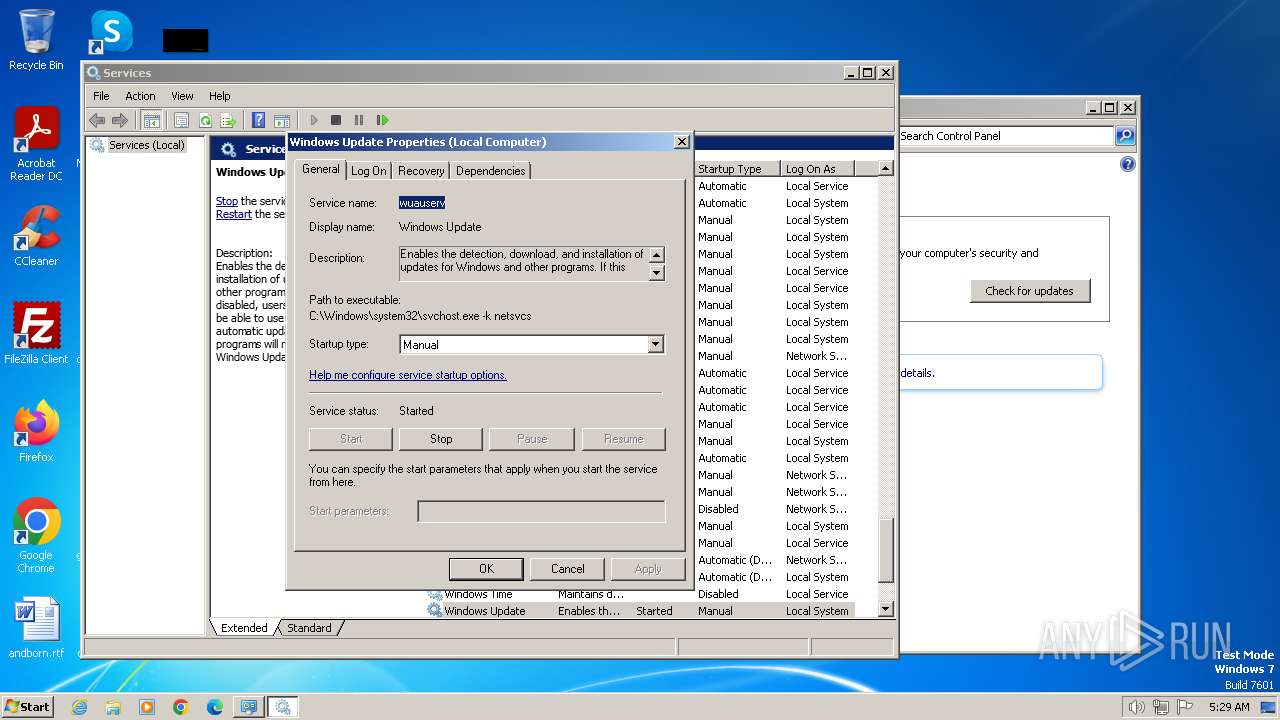Click the Refresh toolbar icon in Services
Screen dimensions: 1280x720
click(205, 120)
